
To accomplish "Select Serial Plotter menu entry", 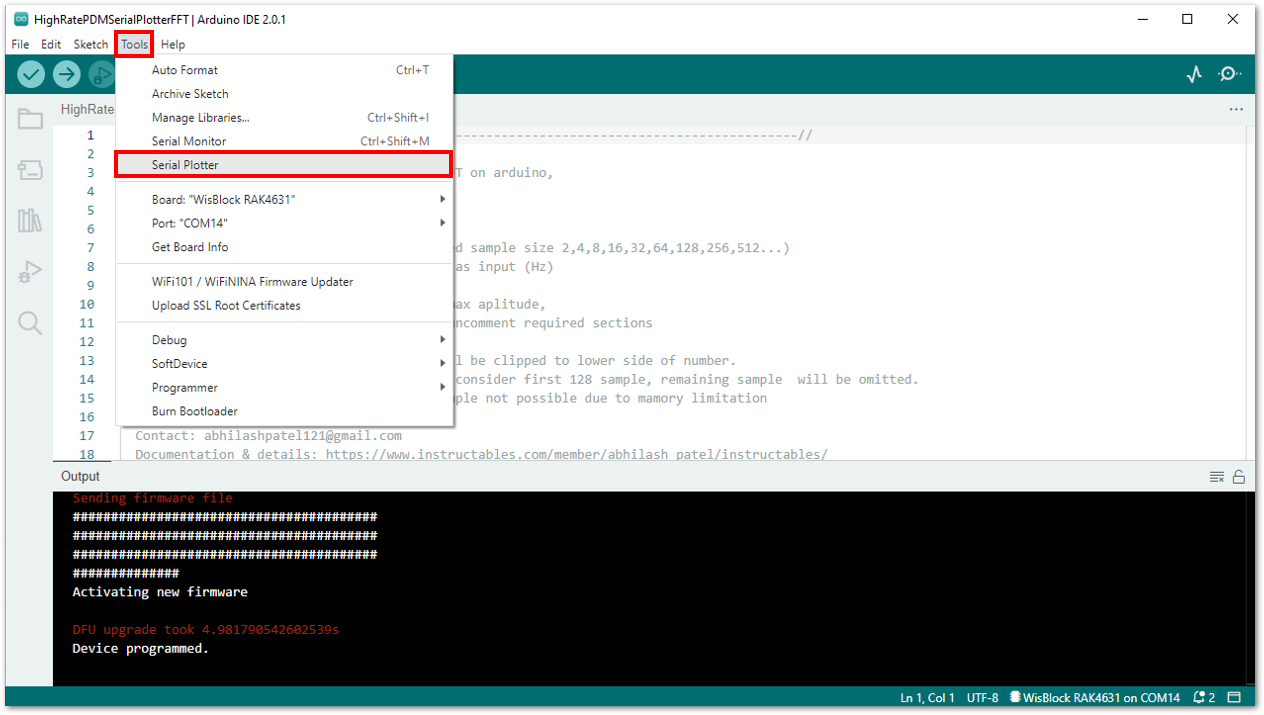I will (x=285, y=165).
